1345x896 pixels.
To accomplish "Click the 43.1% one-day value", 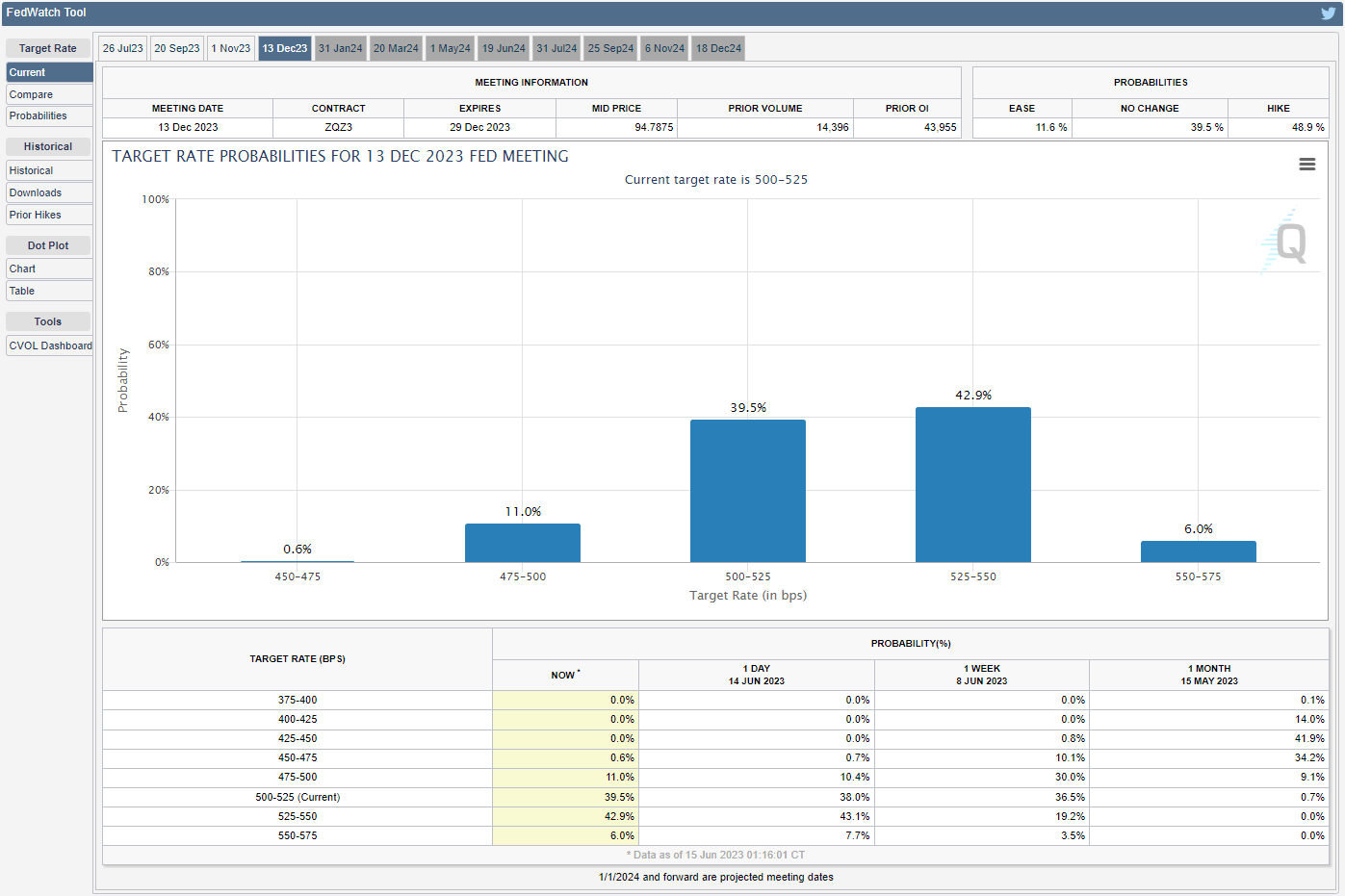I will pyautogui.click(x=854, y=816).
